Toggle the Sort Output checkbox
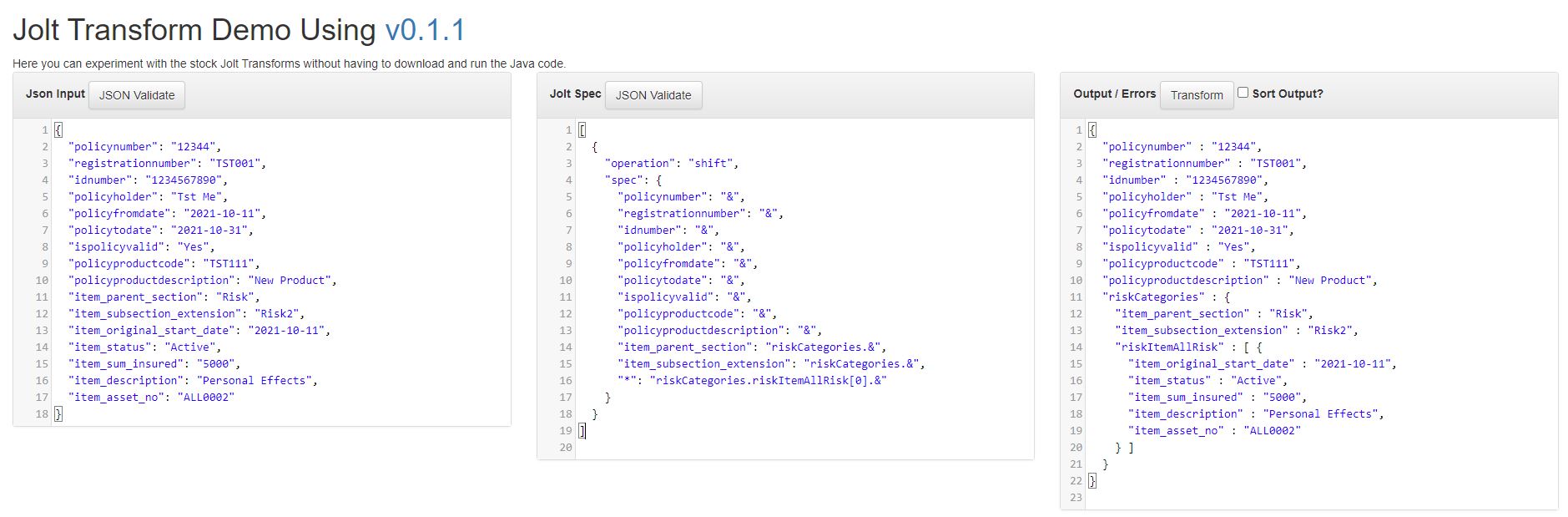1568x517 pixels. coord(1243,93)
